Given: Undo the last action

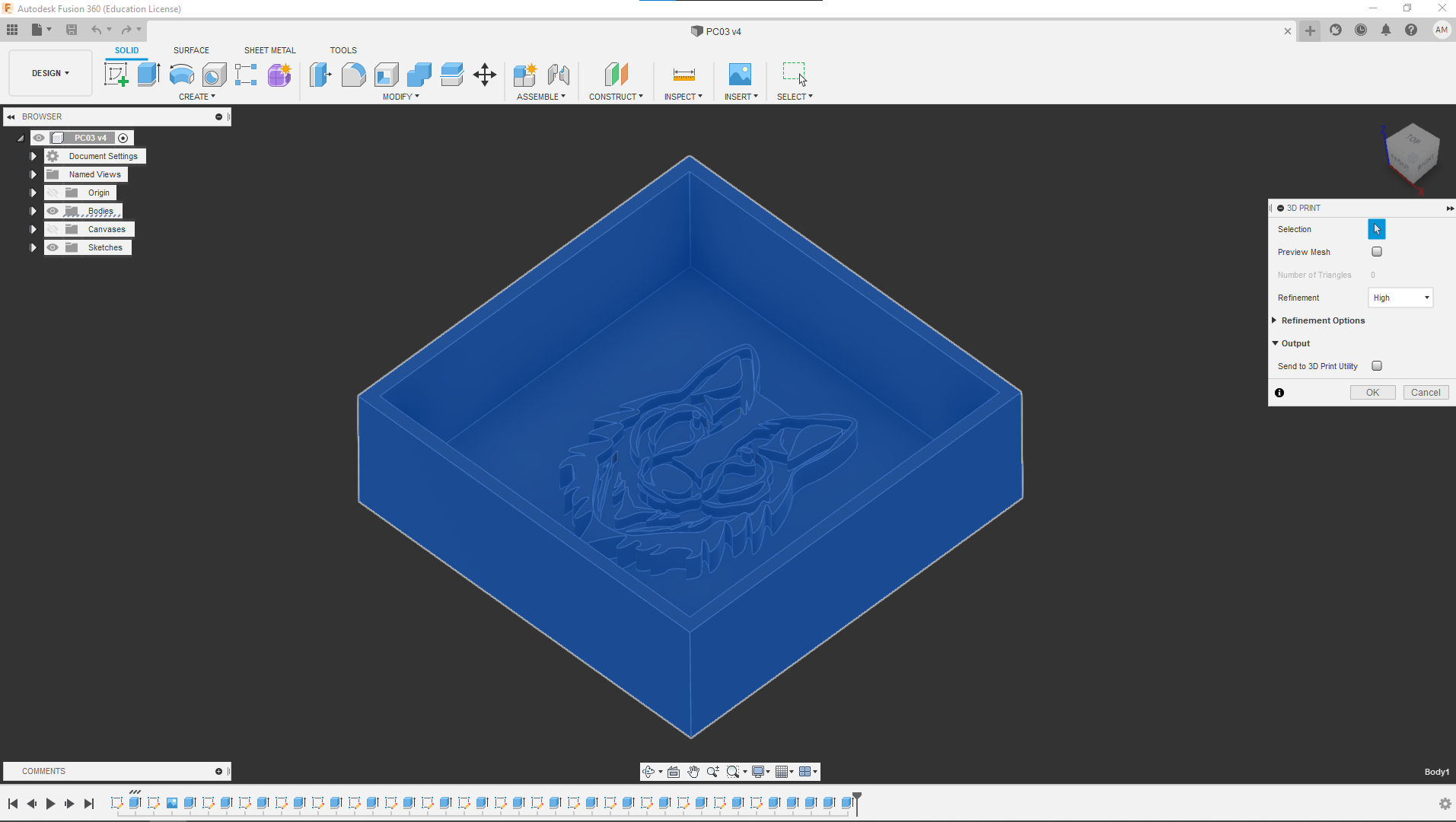Looking at the screenshot, I should point(97,30).
